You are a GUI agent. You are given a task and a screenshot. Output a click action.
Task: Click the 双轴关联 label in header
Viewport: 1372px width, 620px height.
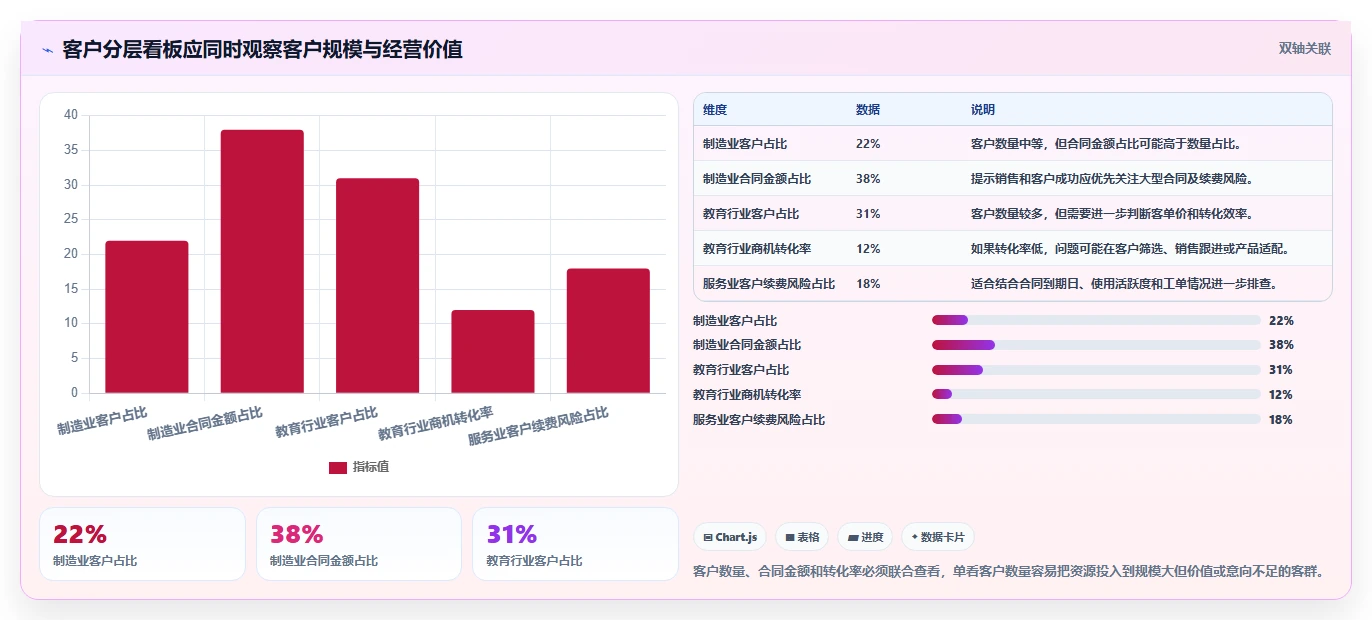click(x=1304, y=48)
